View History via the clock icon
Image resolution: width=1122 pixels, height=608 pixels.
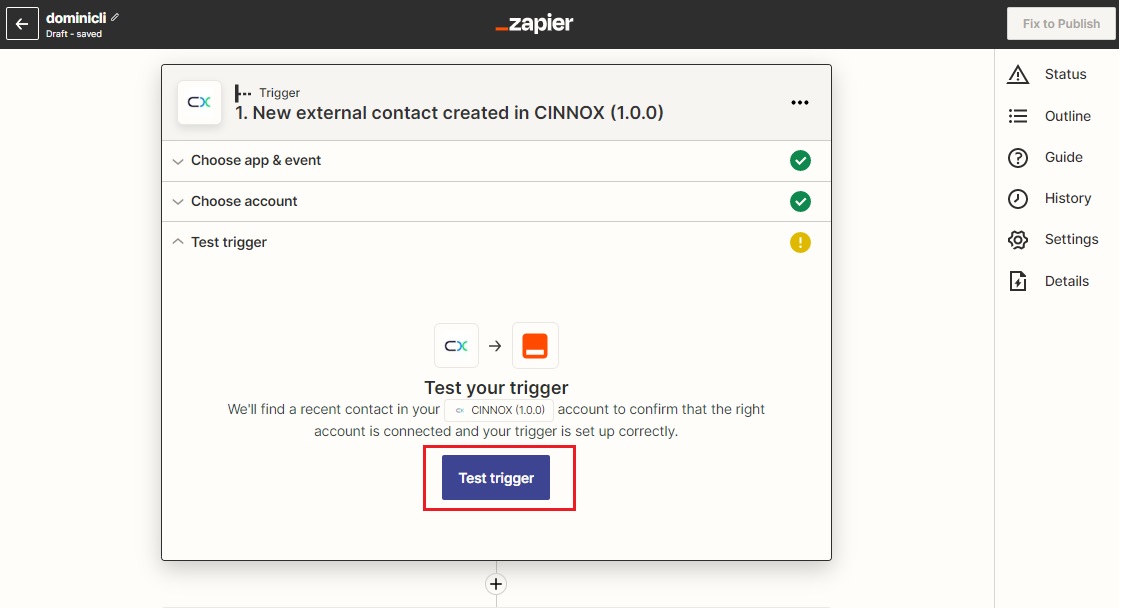1018,198
